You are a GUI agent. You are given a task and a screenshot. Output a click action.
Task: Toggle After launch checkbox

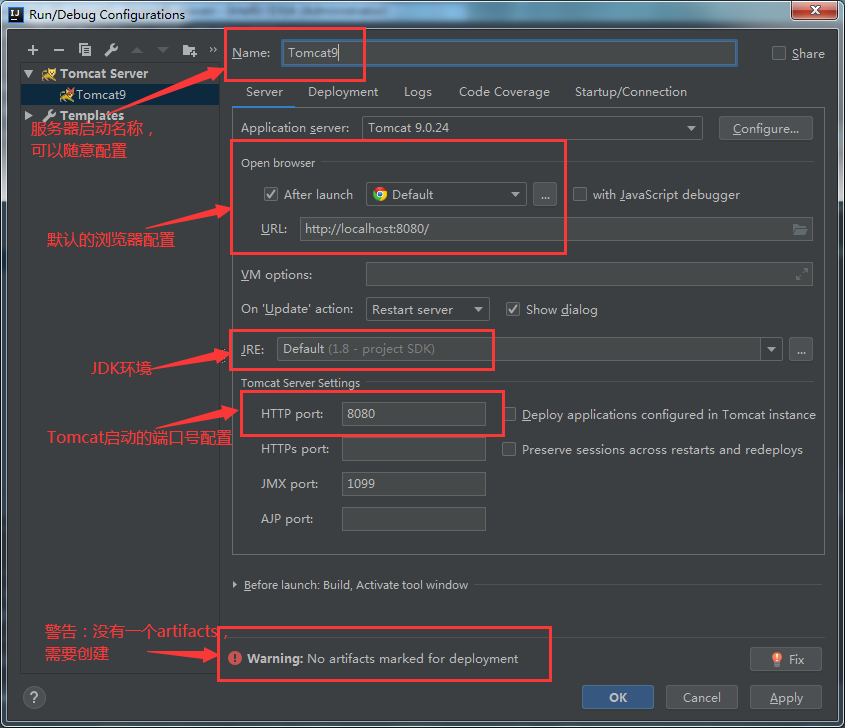pyautogui.click(x=271, y=195)
